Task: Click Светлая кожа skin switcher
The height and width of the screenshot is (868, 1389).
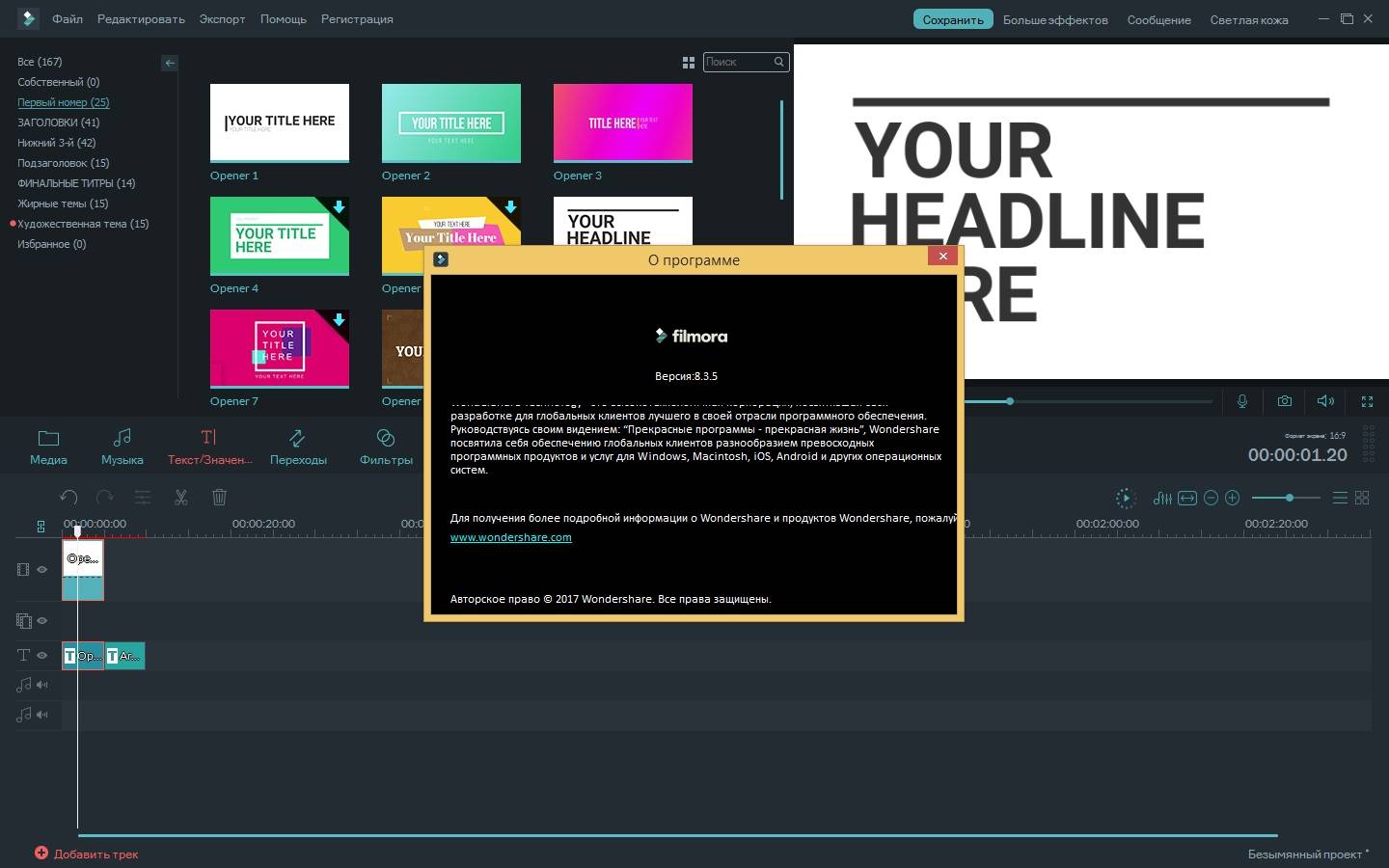Action: pyautogui.click(x=1249, y=20)
